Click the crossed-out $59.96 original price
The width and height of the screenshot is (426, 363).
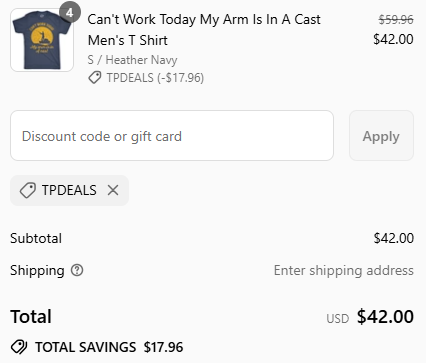396,20
